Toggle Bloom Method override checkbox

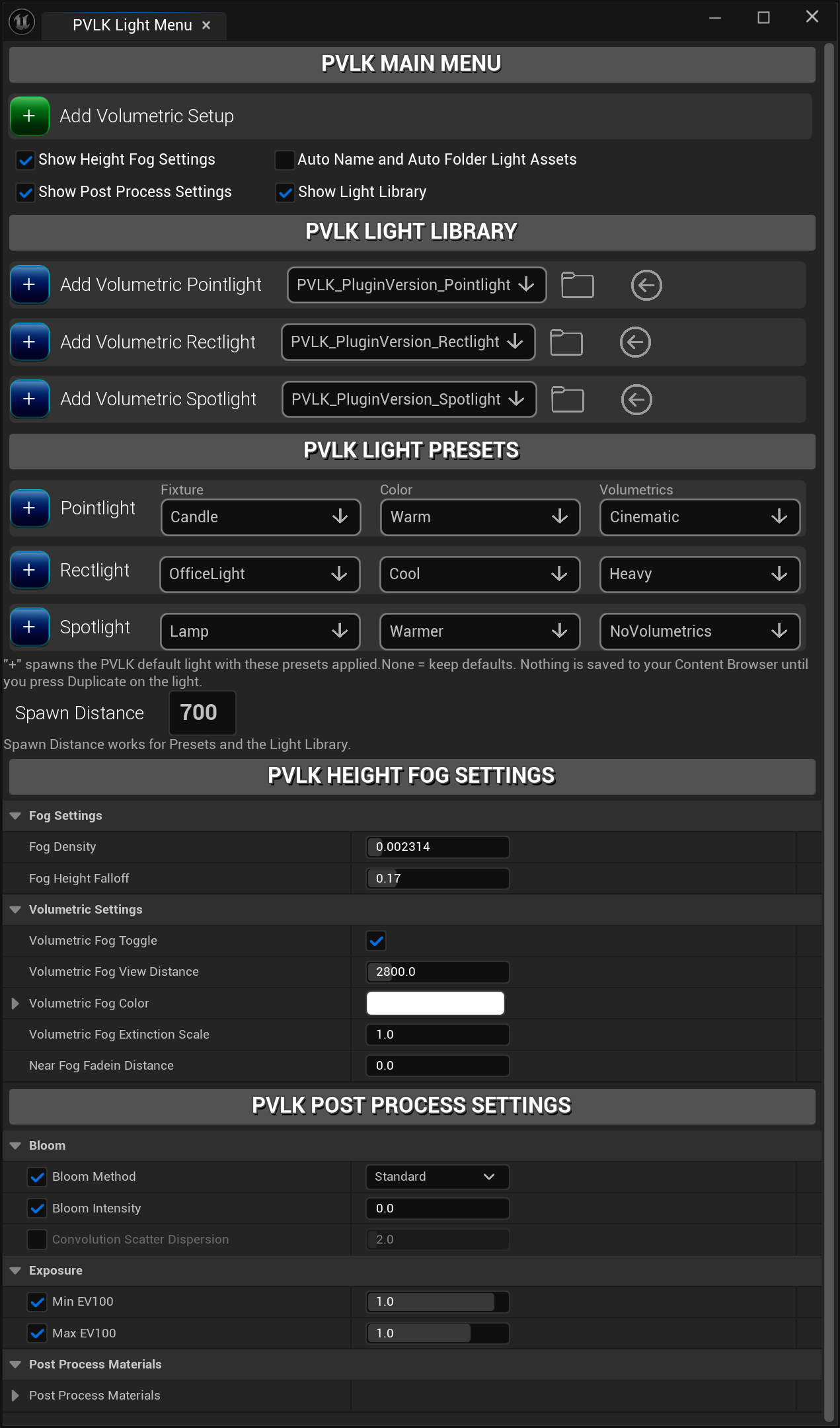click(37, 1177)
